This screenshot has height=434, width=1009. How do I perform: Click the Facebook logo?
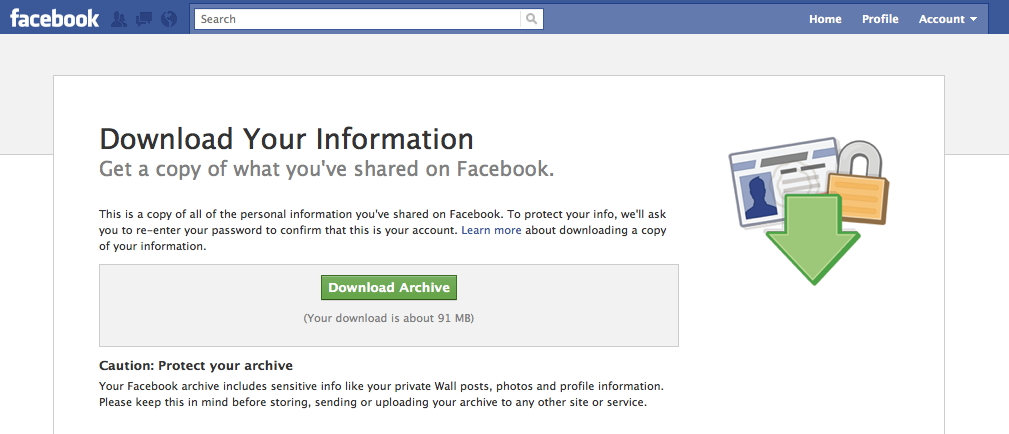coord(55,18)
